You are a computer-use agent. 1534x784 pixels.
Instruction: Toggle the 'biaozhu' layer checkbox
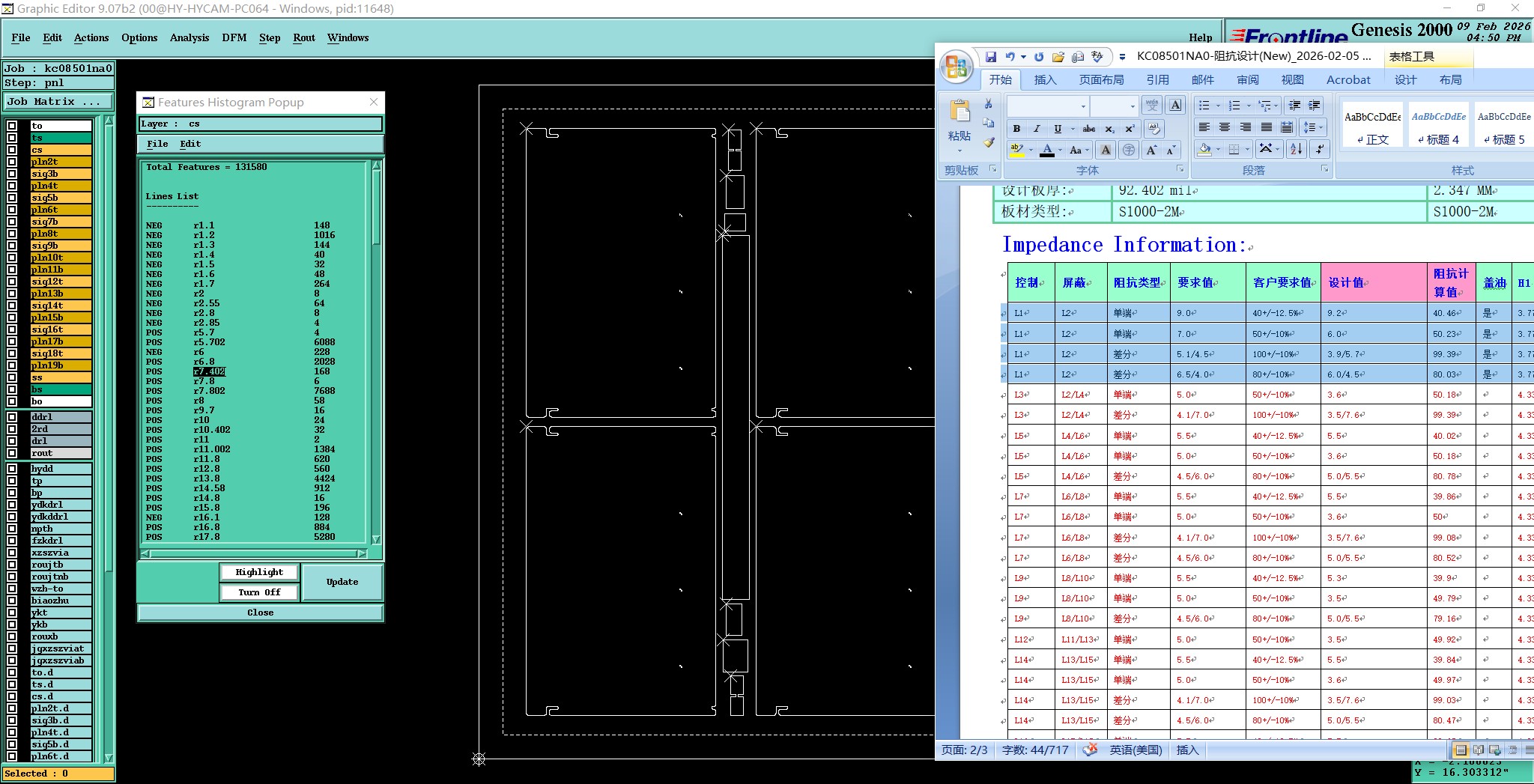[x=12, y=601]
